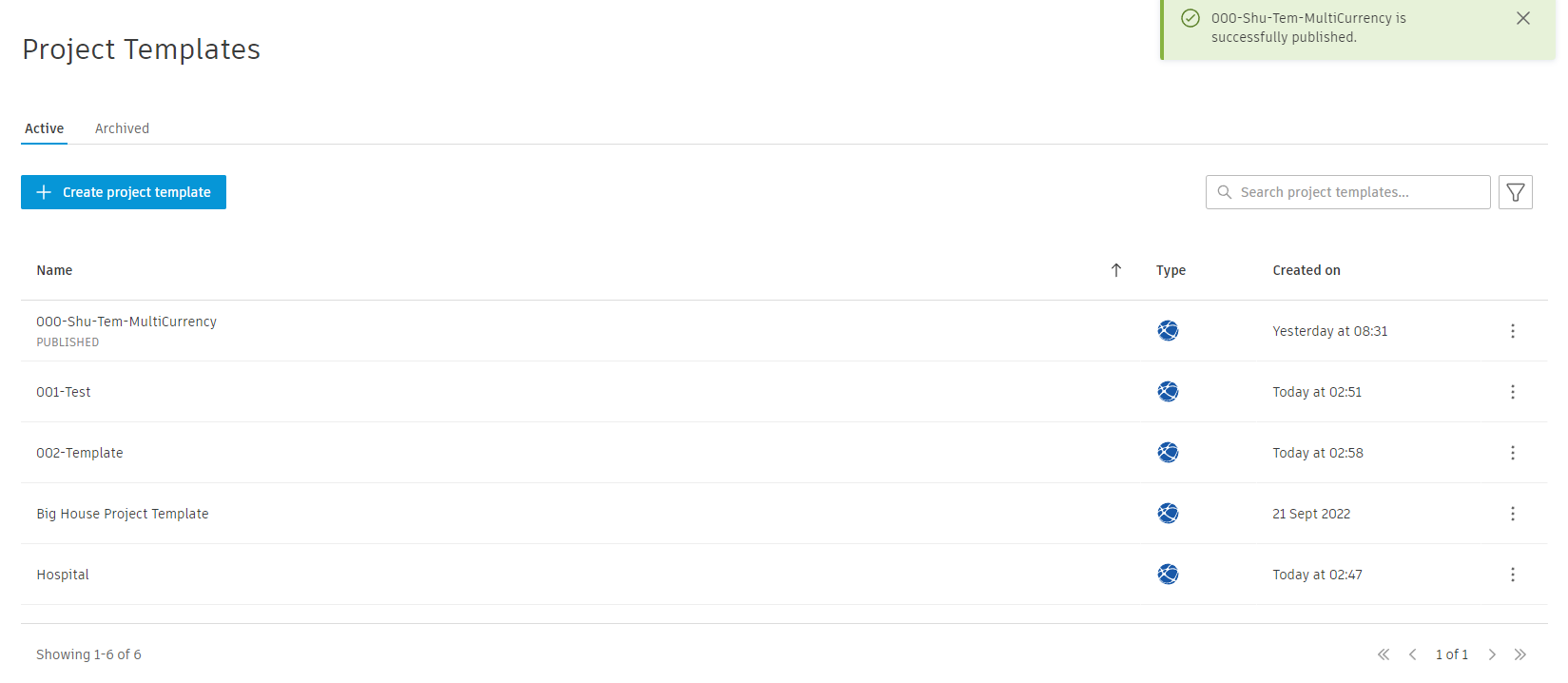Open the Big House Project Template row

point(123,514)
